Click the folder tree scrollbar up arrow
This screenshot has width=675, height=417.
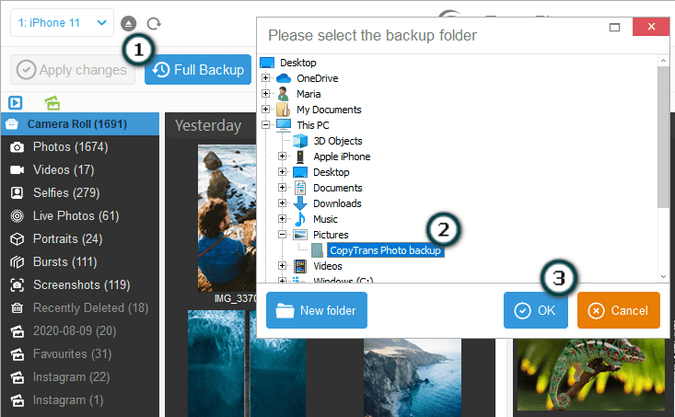pyautogui.click(x=663, y=61)
